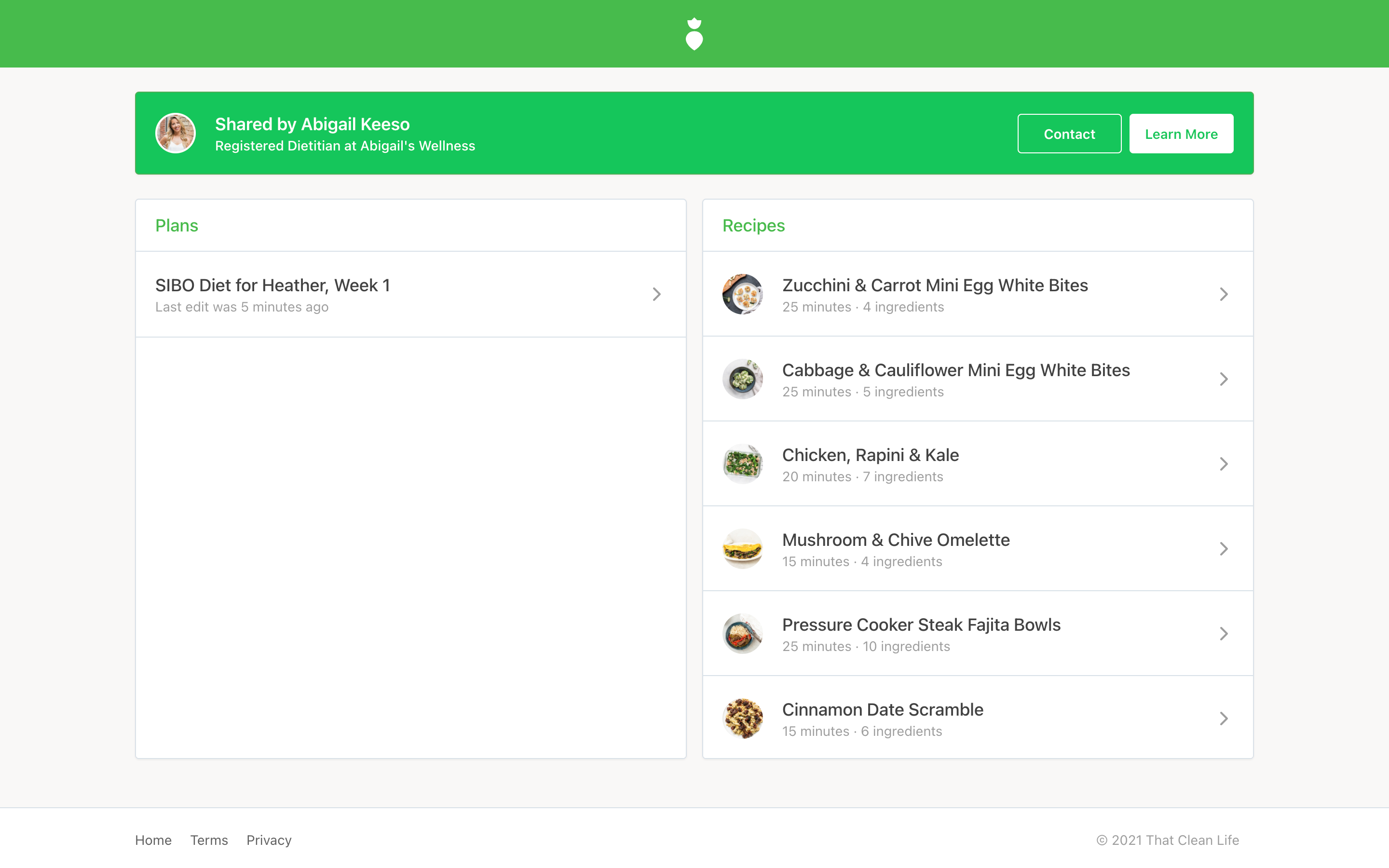Click '15 minutes · 6 ingredients' text

pos(862,732)
